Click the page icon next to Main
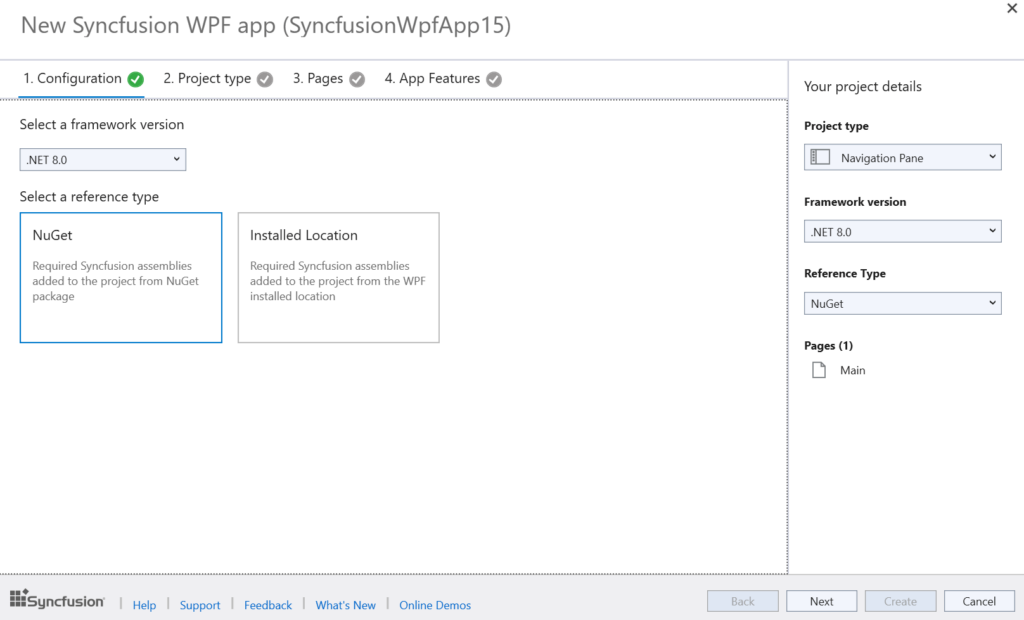 pyautogui.click(x=817, y=369)
